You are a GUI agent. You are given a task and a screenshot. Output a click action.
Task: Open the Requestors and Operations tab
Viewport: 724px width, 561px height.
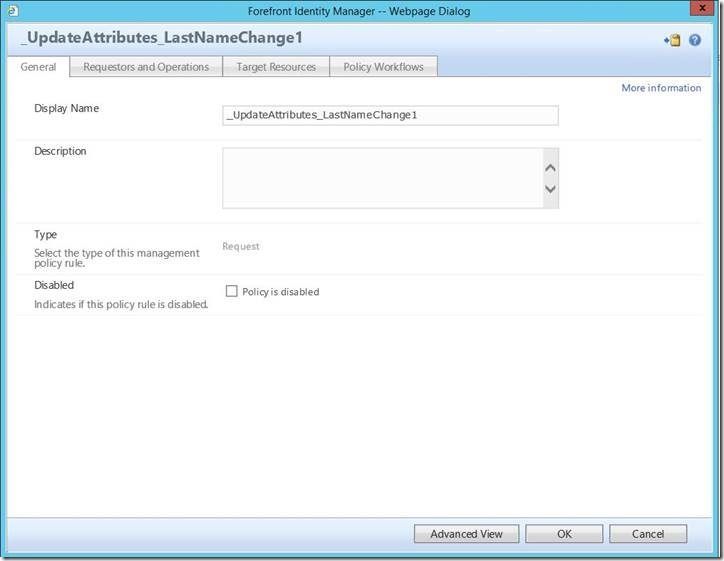tap(146, 67)
